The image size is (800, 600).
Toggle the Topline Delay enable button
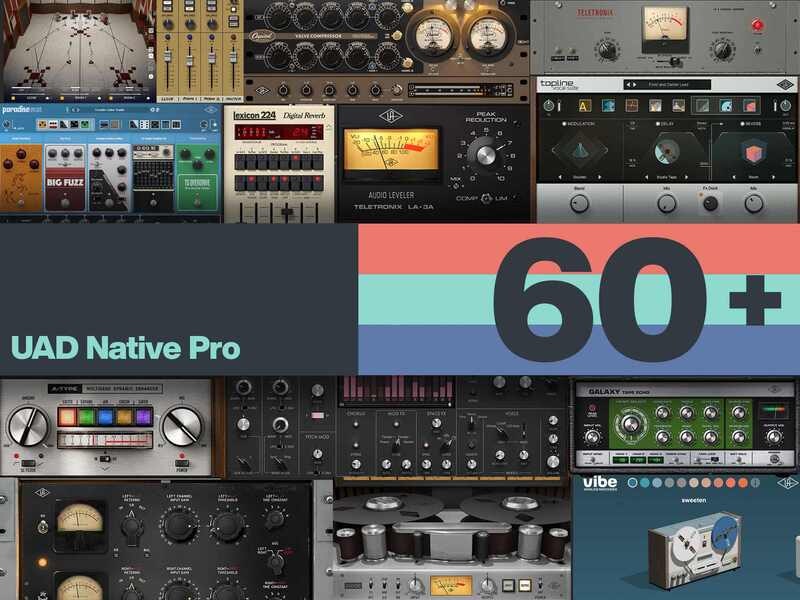[x=658, y=124]
